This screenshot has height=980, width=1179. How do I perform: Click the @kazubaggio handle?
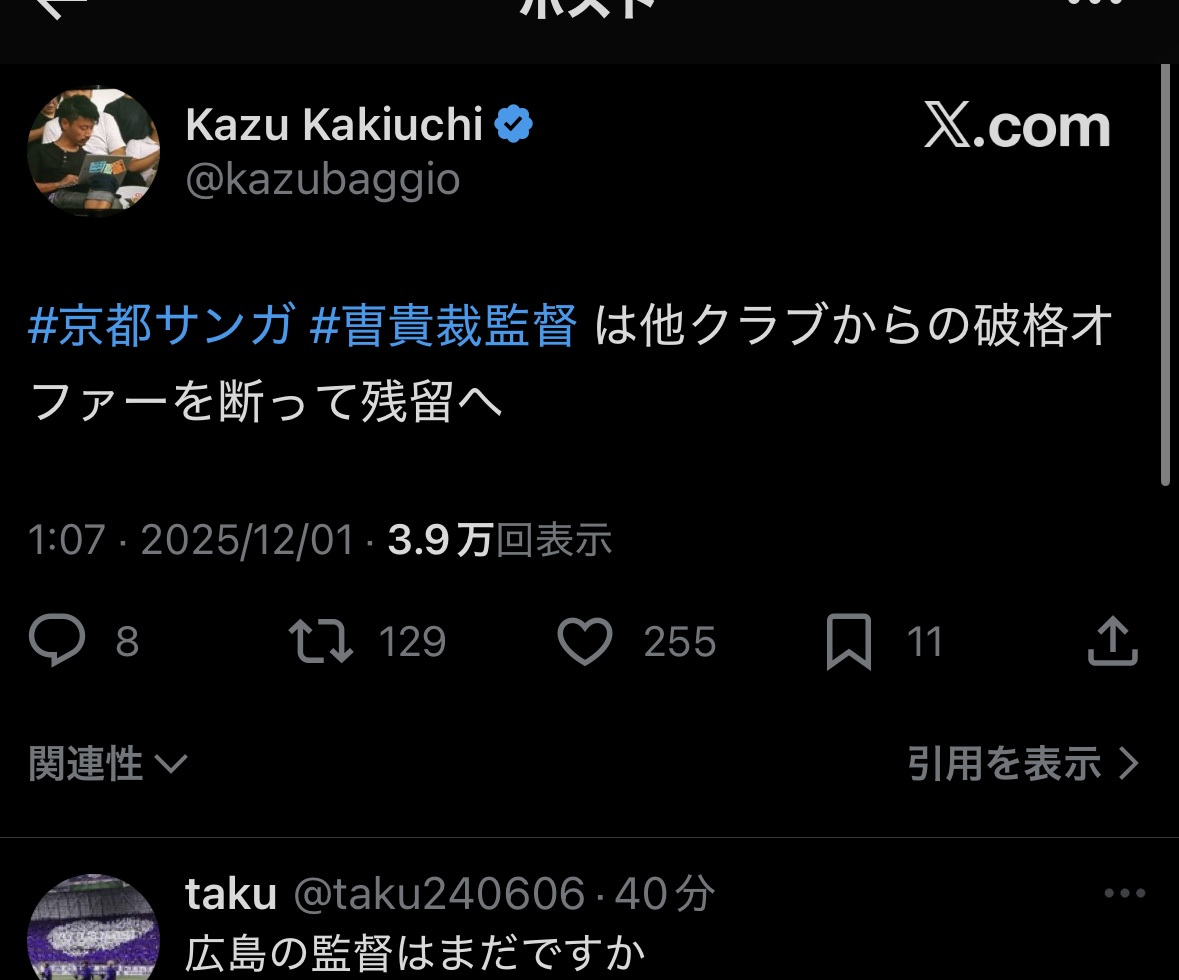323,181
